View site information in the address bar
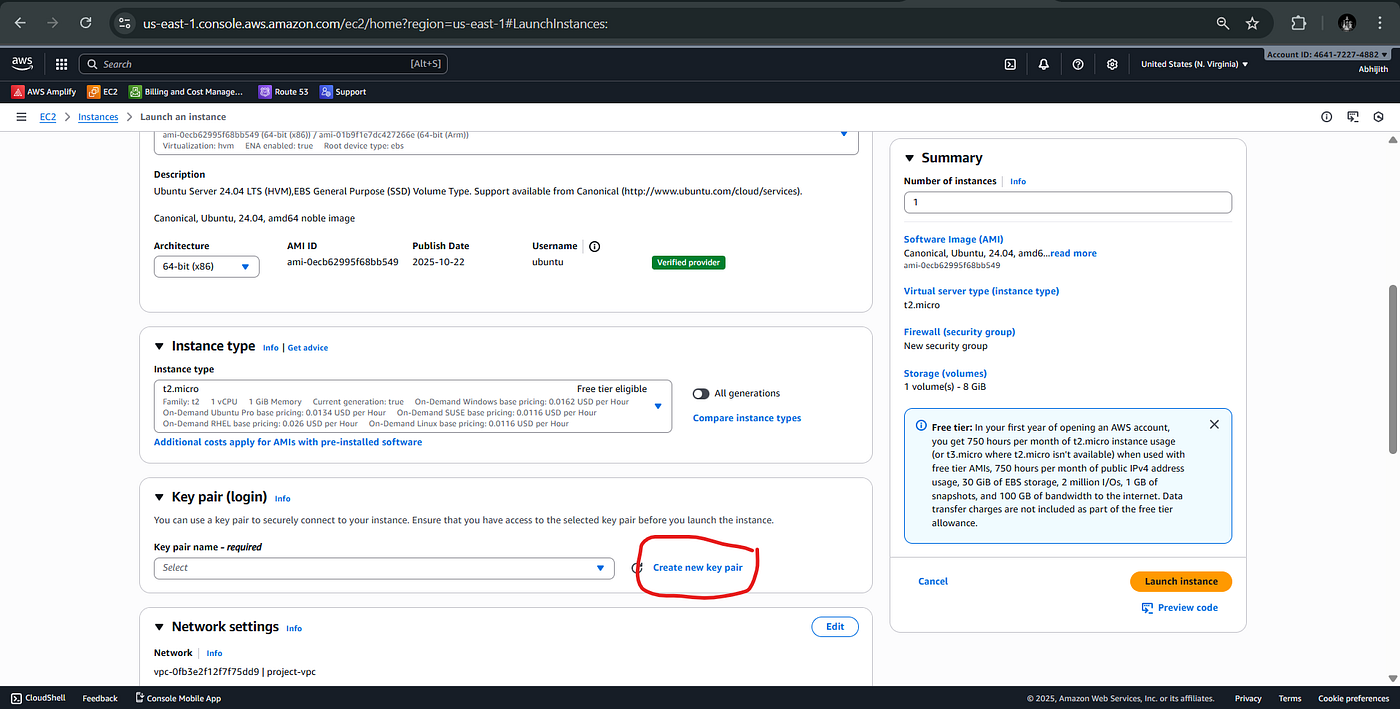This screenshot has height=709, width=1400. pos(124,22)
